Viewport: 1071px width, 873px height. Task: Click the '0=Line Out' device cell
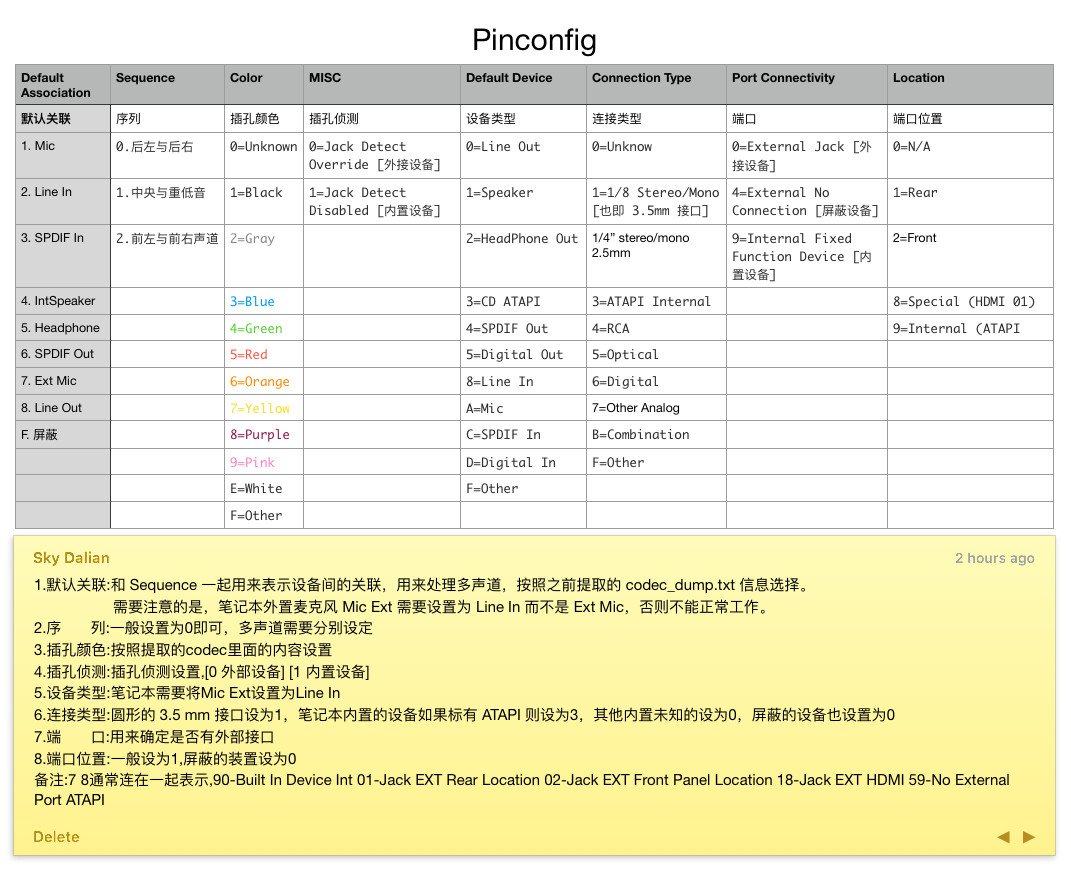coord(523,156)
